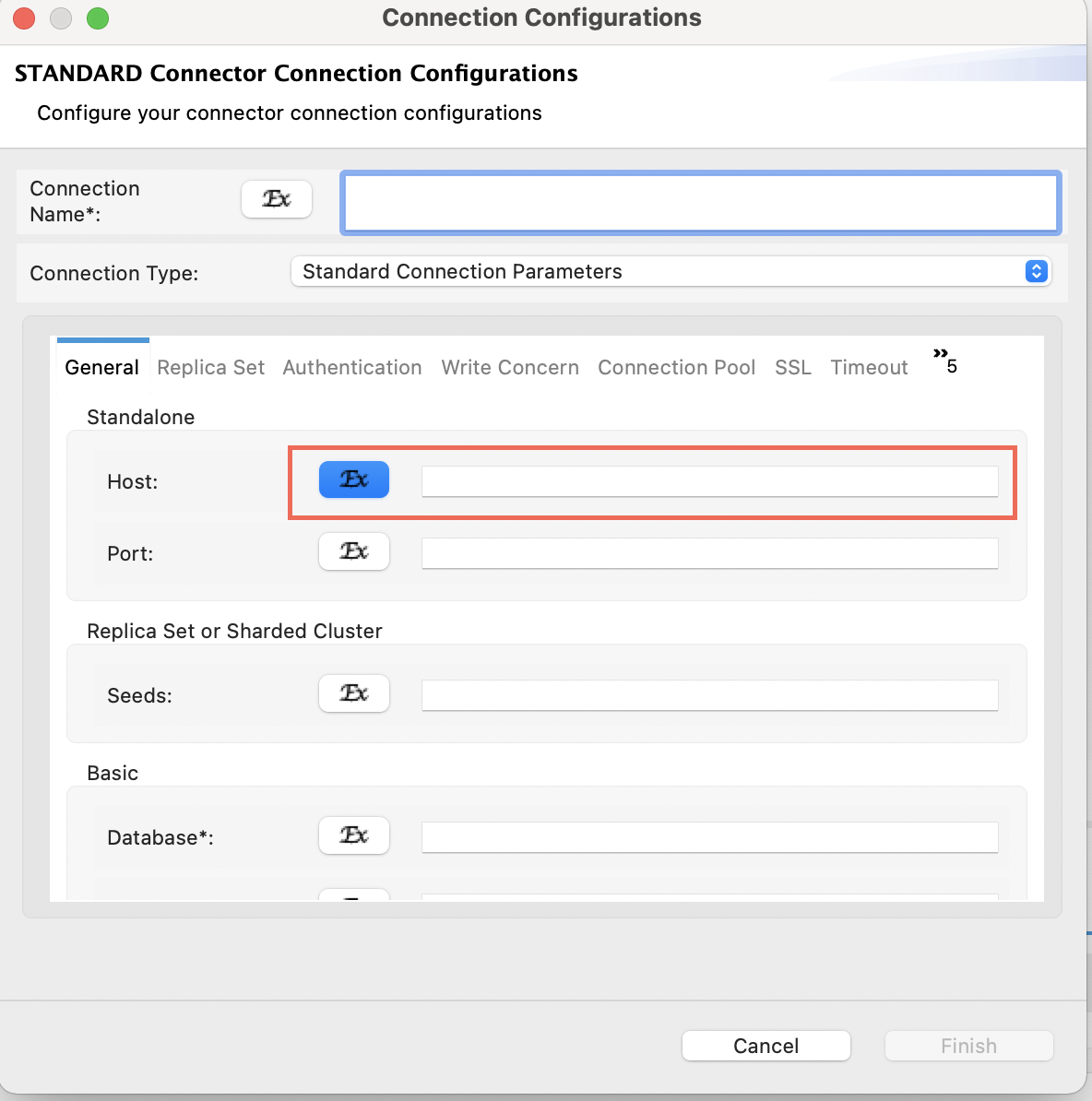1092x1101 pixels.
Task: Toggle expression button beside Port field
Action: (354, 551)
